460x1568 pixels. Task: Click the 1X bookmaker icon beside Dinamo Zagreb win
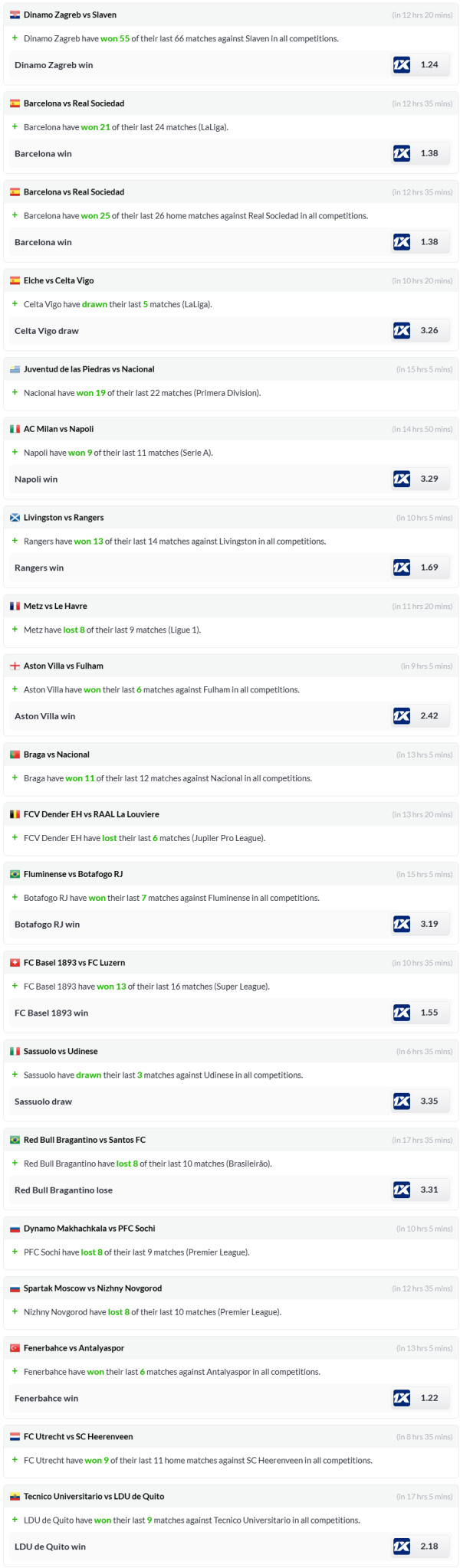[x=402, y=65]
